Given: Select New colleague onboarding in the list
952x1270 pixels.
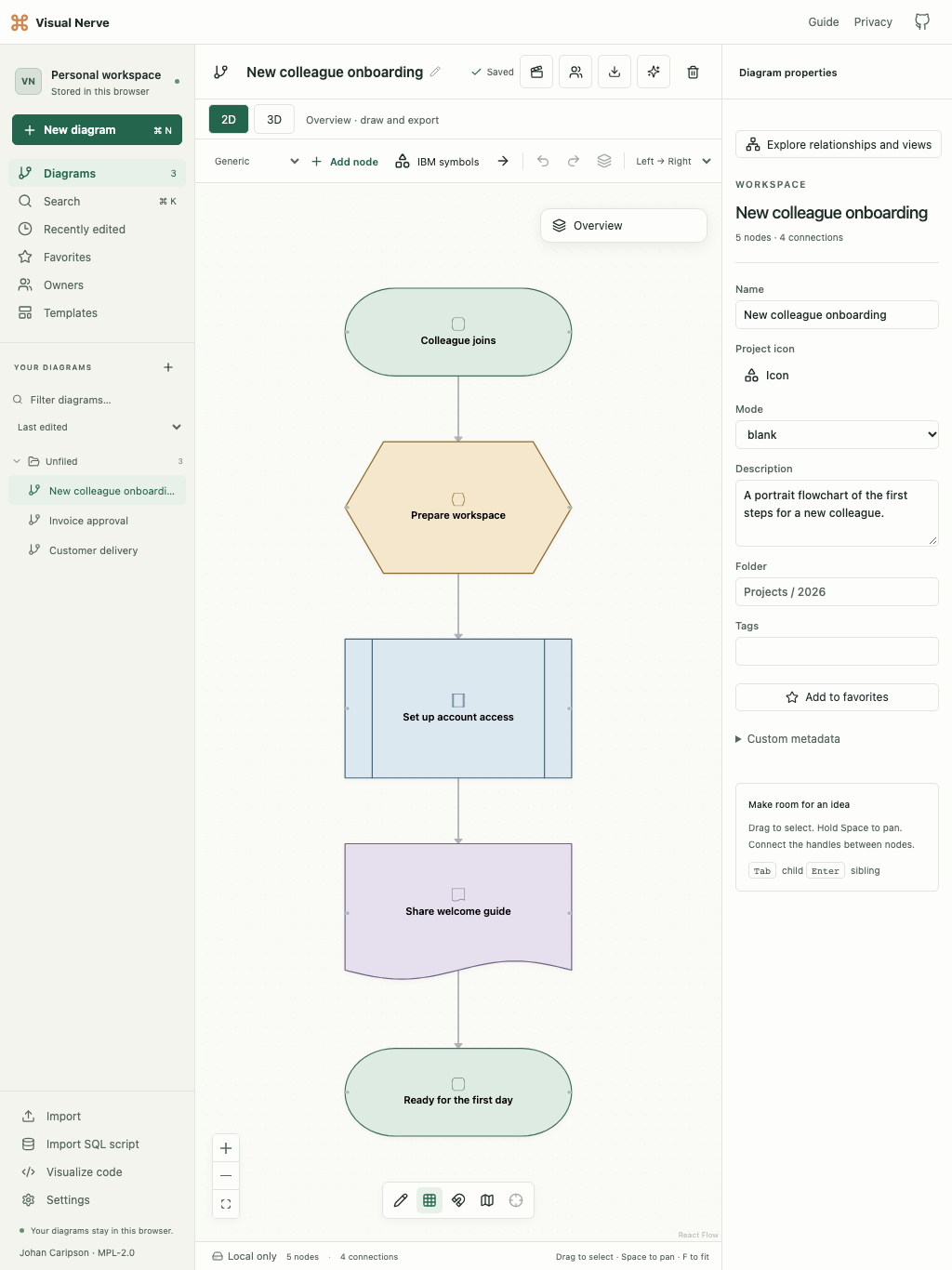Looking at the screenshot, I should (x=98, y=491).
